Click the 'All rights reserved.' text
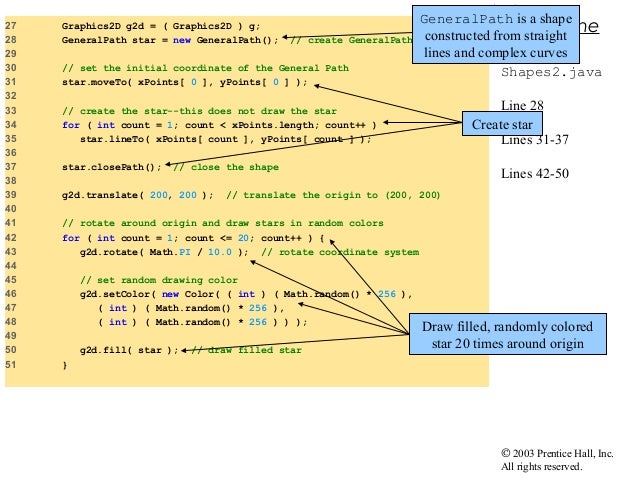 (542, 466)
